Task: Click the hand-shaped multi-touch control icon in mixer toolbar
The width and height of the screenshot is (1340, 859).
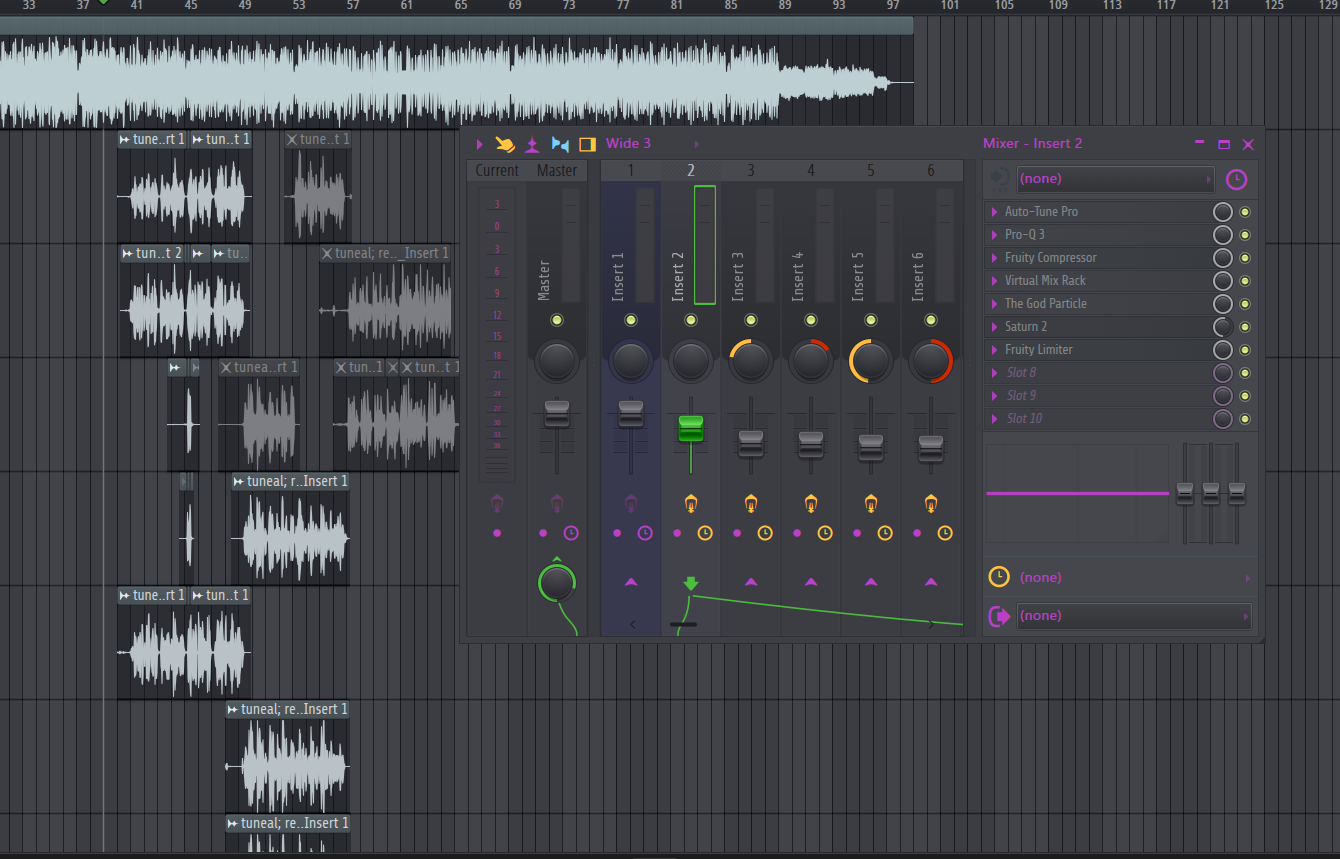Action: click(x=505, y=144)
